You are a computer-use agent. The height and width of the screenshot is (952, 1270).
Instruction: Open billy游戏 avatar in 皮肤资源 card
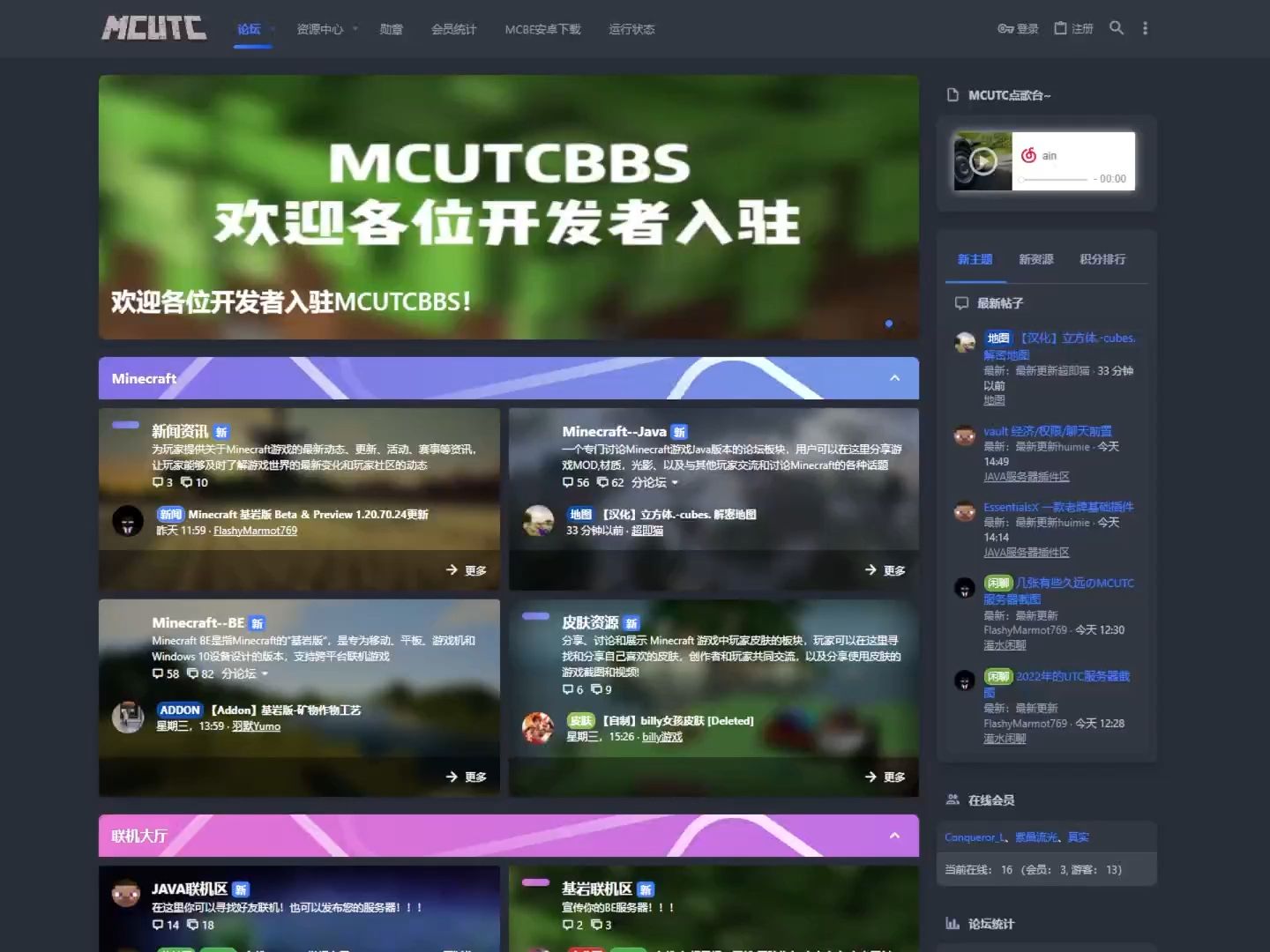pyautogui.click(x=538, y=728)
